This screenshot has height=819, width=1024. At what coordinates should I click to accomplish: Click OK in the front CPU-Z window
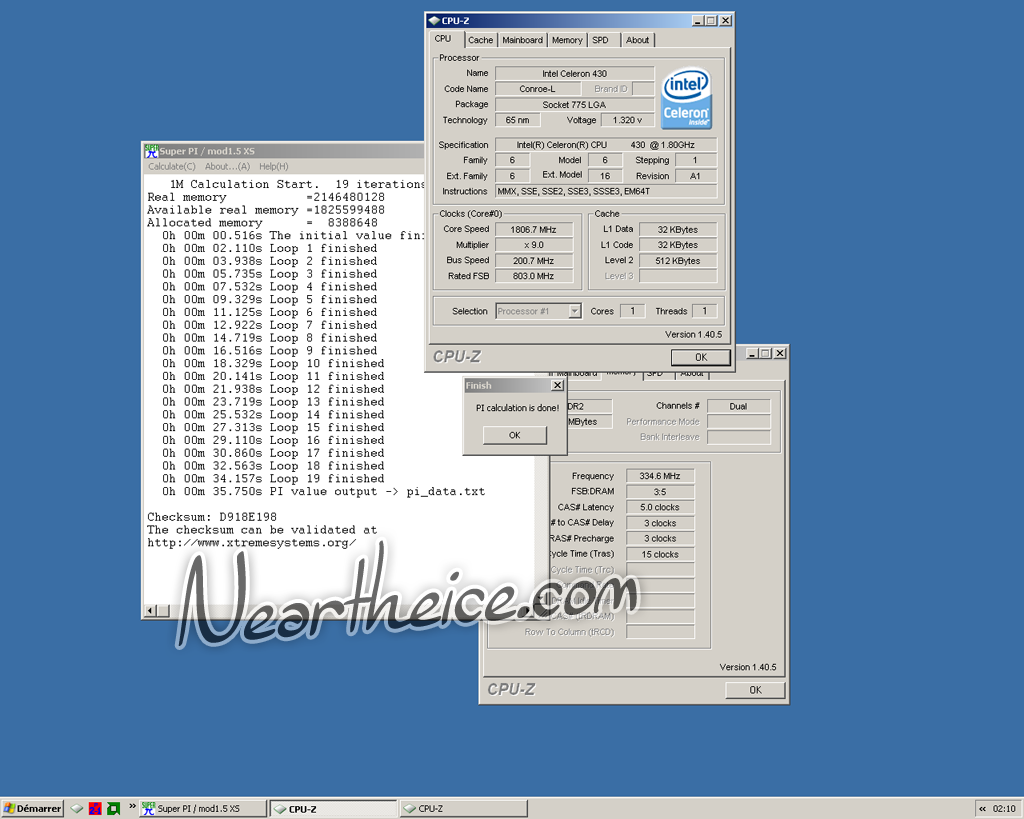click(701, 357)
